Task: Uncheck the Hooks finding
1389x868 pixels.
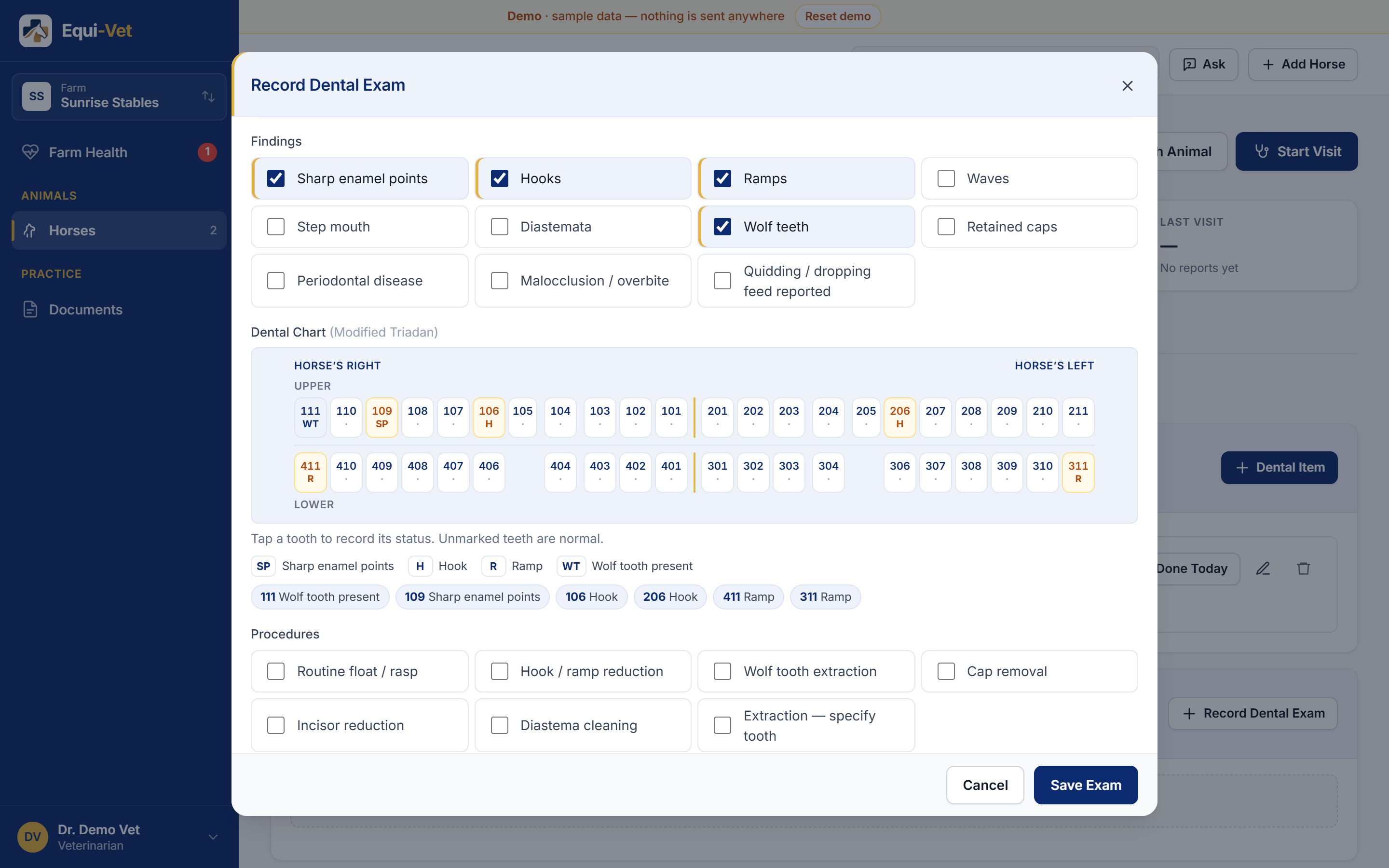Action: (x=499, y=178)
